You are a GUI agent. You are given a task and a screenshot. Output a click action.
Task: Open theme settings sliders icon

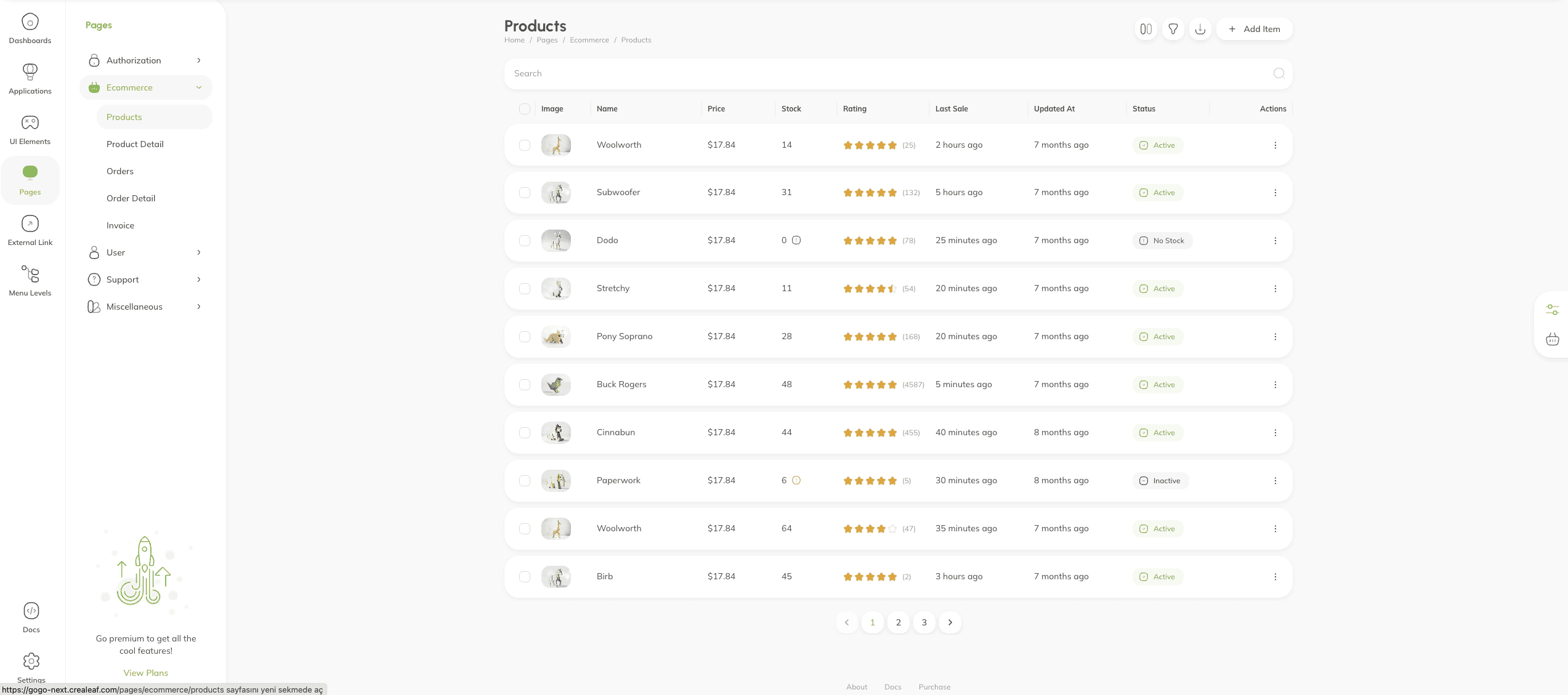tap(1552, 310)
